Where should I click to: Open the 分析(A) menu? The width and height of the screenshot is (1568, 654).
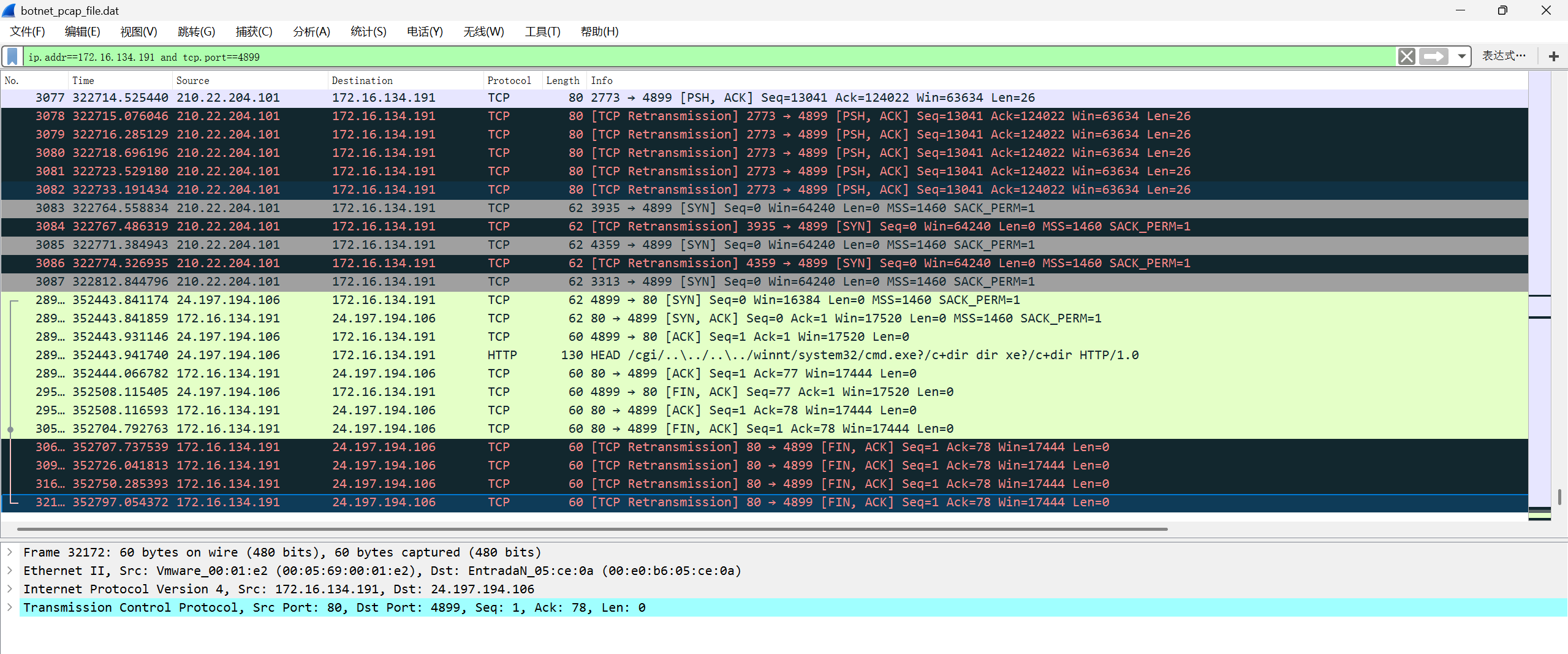(x=311, y=32)
